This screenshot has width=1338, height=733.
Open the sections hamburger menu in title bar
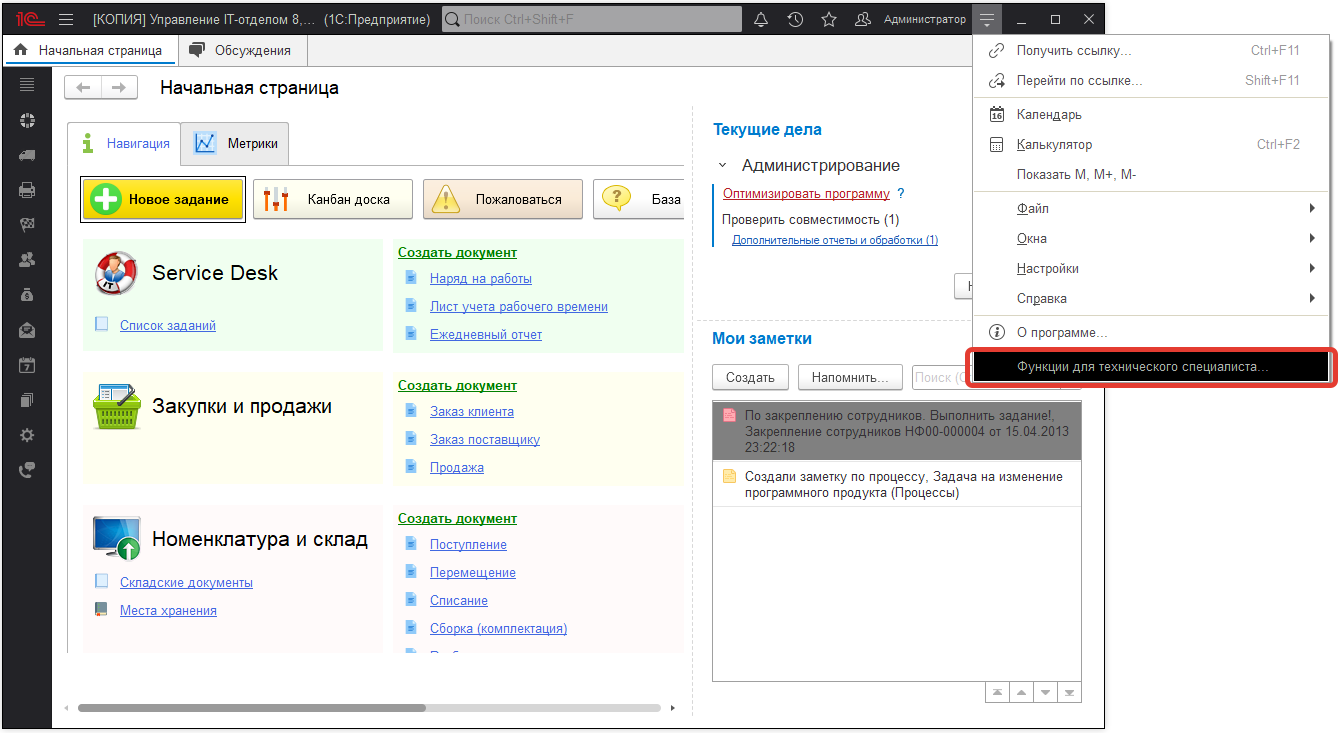[66, 19]
